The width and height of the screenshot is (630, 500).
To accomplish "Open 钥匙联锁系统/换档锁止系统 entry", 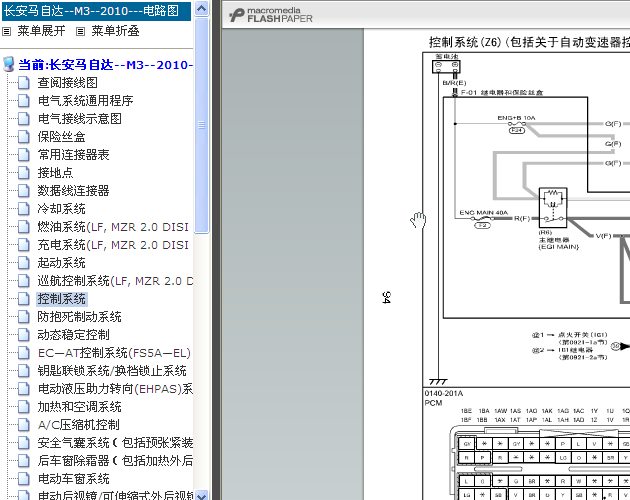I will 112,371.
